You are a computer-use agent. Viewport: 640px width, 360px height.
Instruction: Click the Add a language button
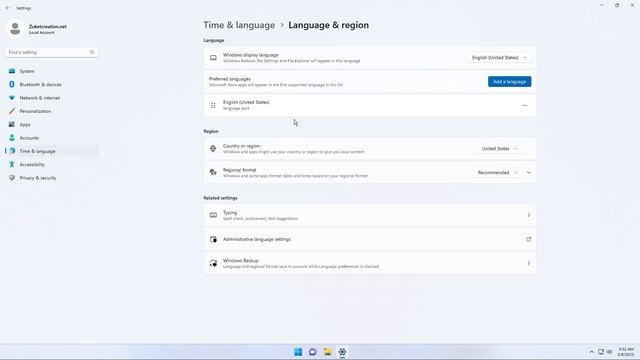pyautogui.click(x=509, y=82)
